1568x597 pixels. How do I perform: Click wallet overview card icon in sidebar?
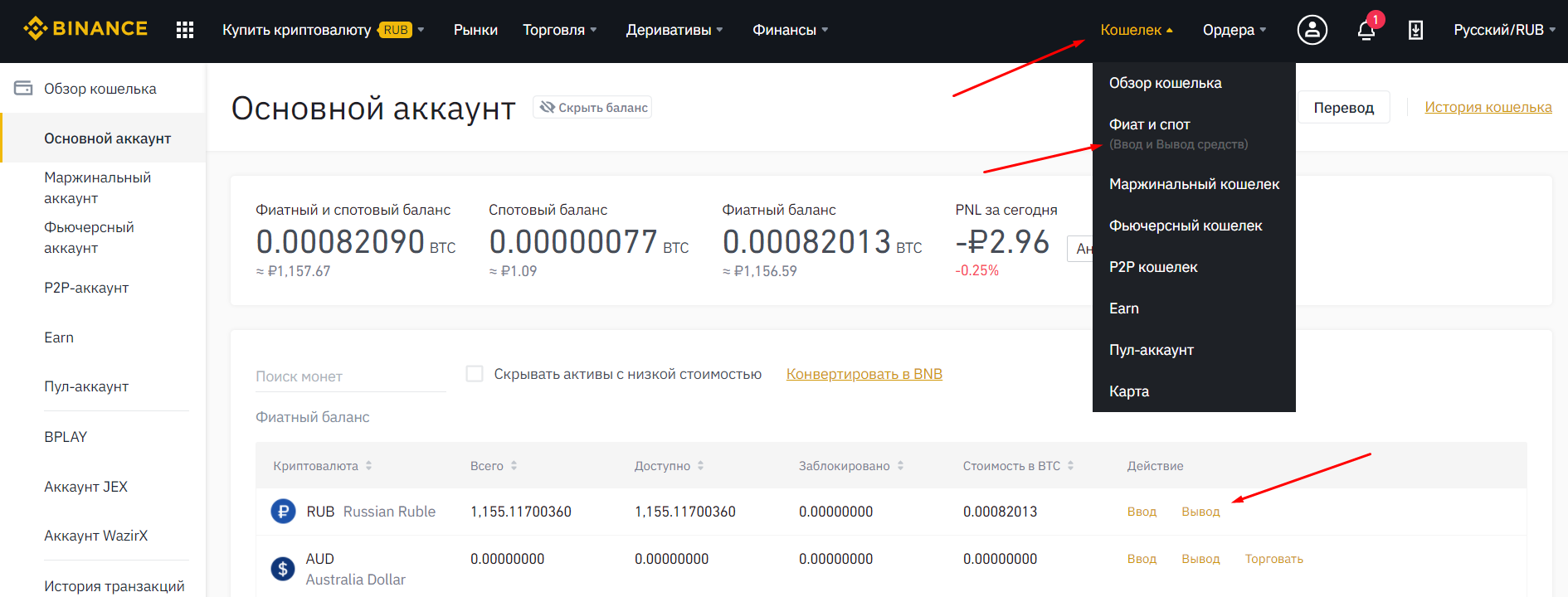point(23,88)
